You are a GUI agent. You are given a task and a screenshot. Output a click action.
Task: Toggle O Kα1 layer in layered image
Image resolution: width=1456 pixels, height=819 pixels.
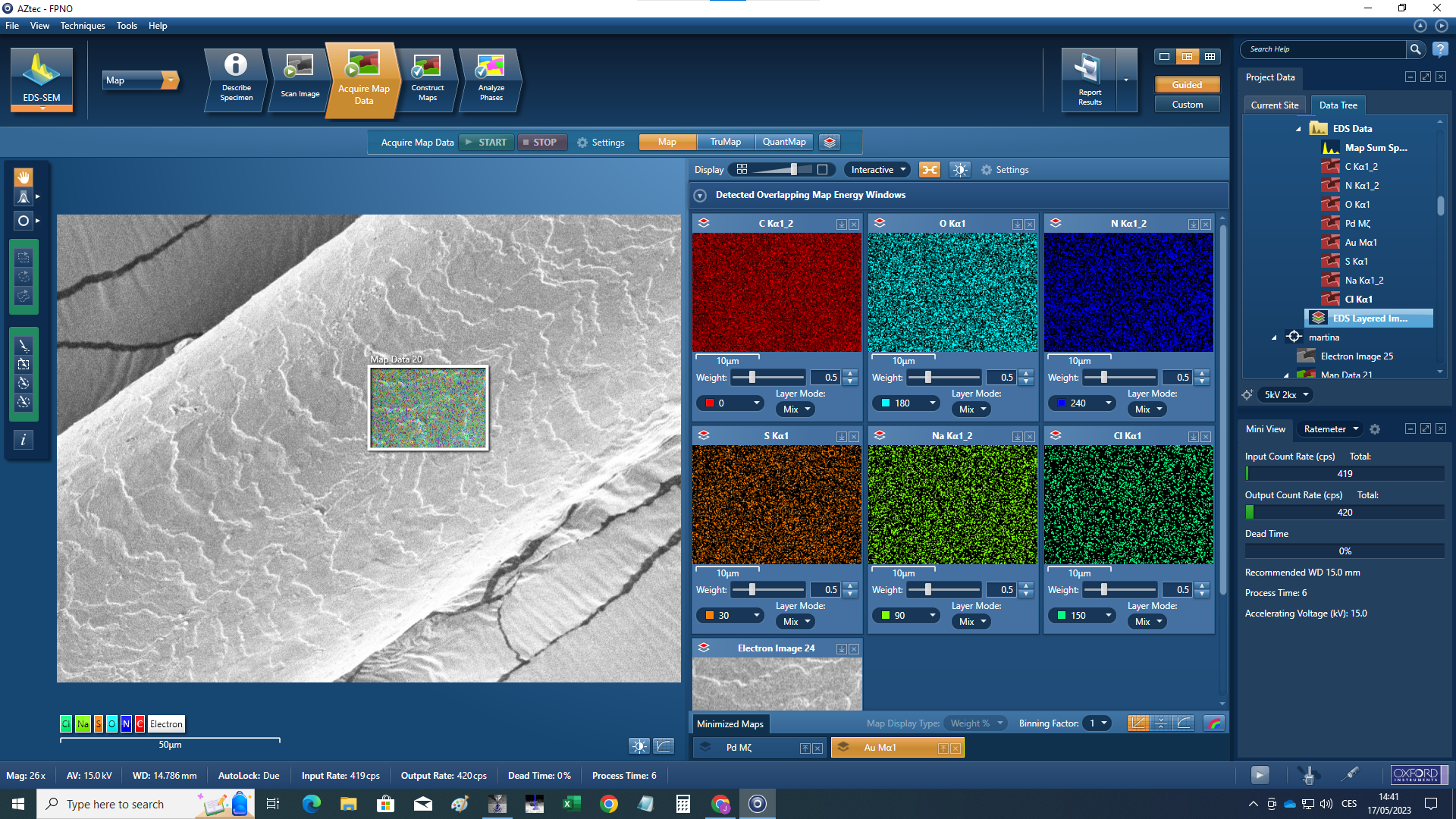(880, 223)
